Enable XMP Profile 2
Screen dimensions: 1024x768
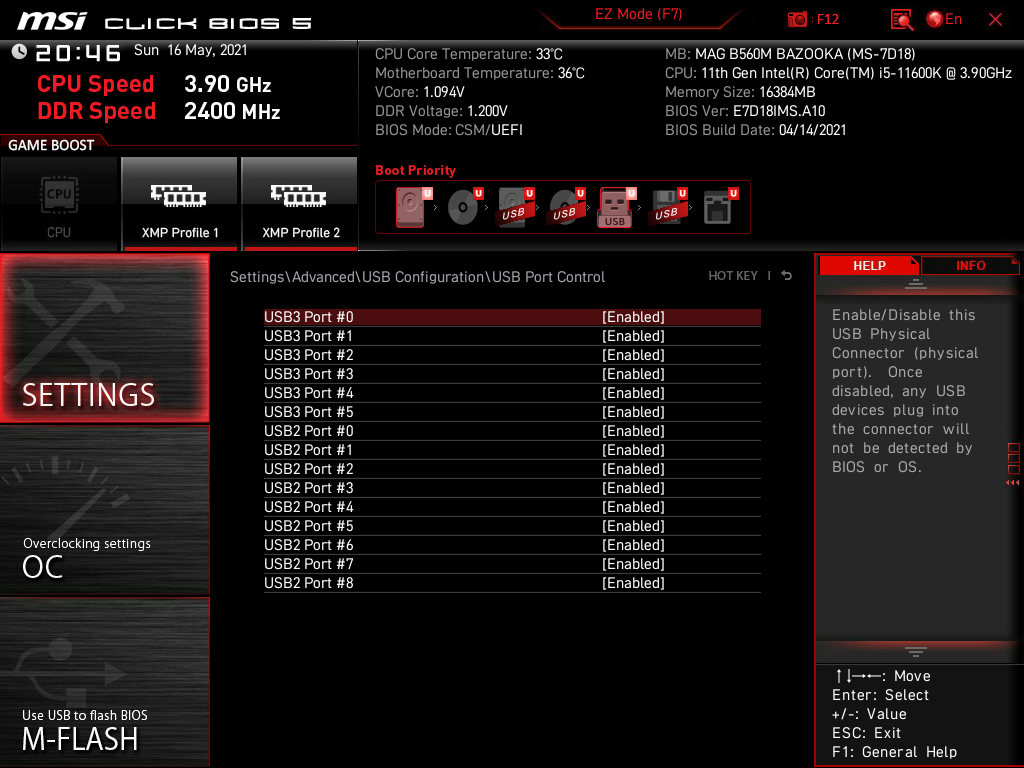(300, 204)
